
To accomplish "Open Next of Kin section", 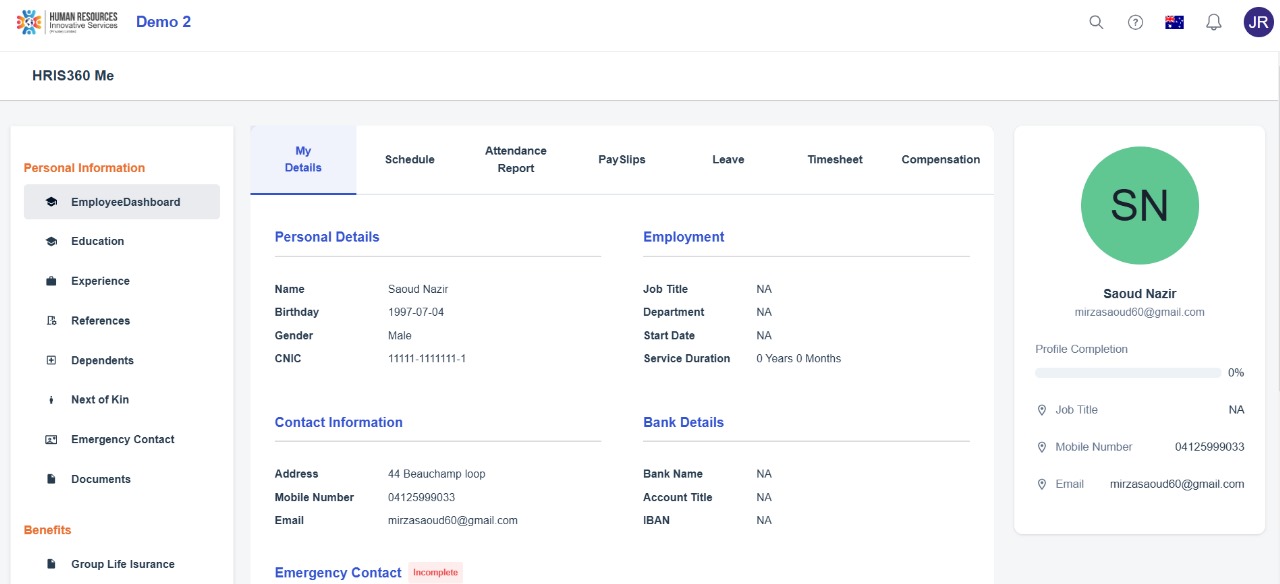I will pyautogui.click(x=99, y=400).
